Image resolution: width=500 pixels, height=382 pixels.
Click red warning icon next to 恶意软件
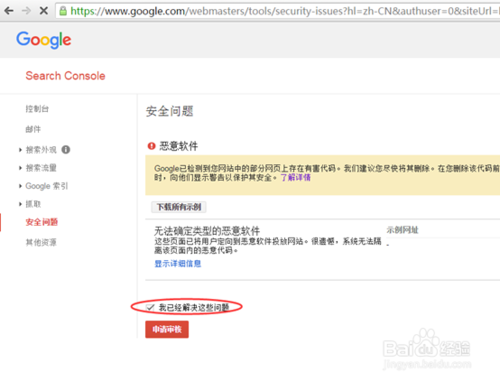tap(151, 146)
